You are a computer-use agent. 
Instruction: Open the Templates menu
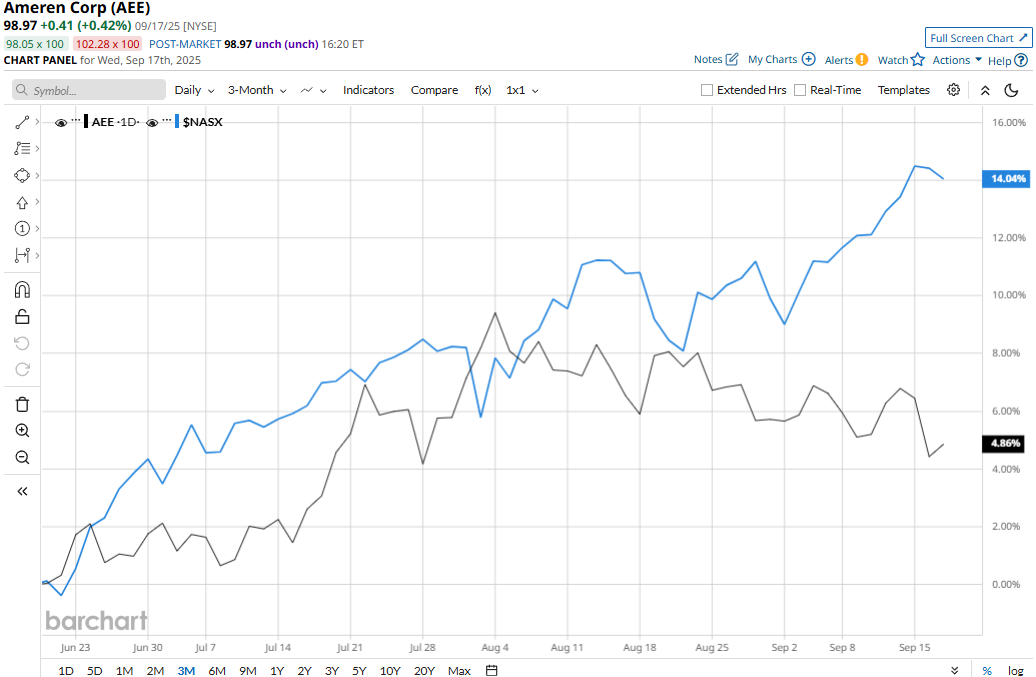tap(903, 90)
